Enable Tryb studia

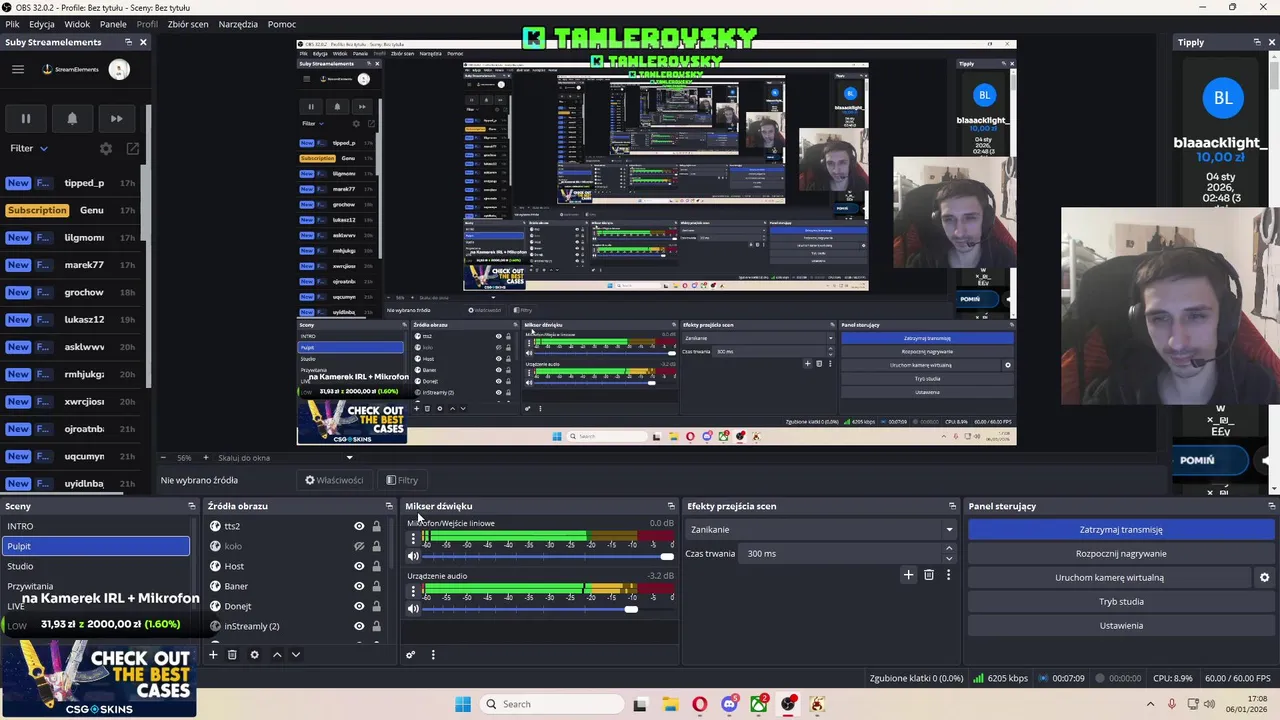(1121, 602)
